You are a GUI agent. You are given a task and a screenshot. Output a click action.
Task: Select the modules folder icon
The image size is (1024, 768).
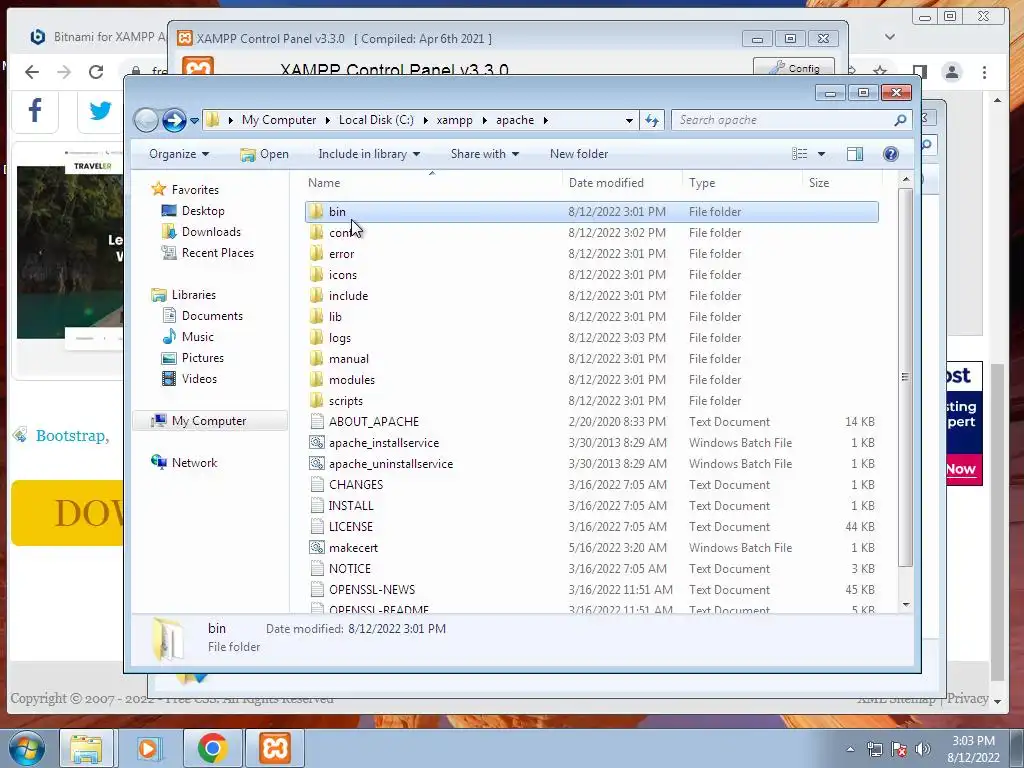pos(317,379)
